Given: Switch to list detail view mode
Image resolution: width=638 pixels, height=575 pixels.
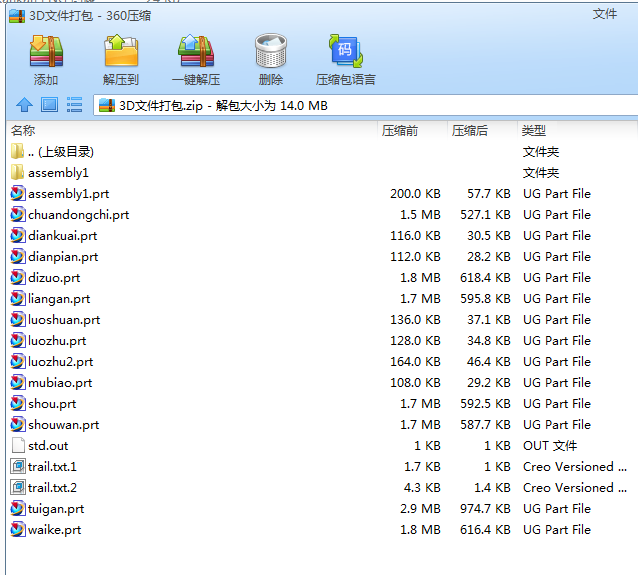Looking at the screenshot, I should tap(74, 105).
